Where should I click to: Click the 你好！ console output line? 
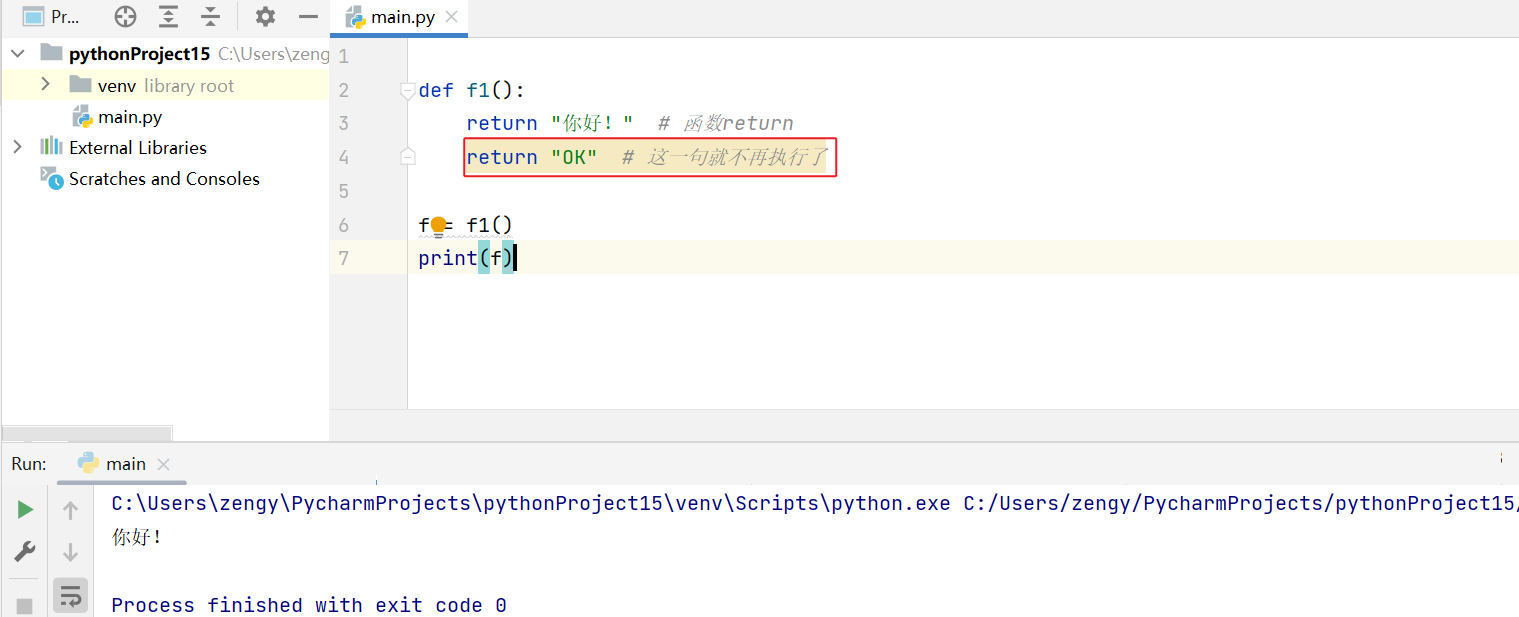pyautogui.click(x=137, y=537)
